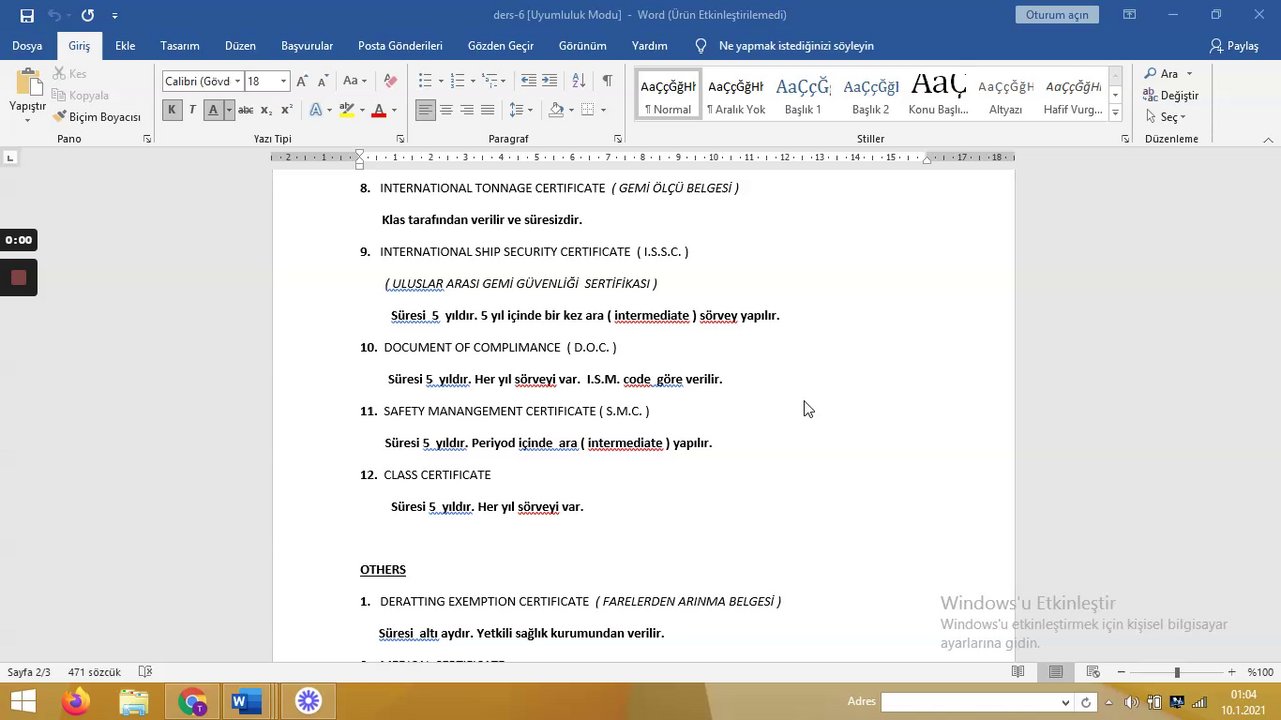
Task: Click the Adres input field in taskbar
Action: point(969,702)
